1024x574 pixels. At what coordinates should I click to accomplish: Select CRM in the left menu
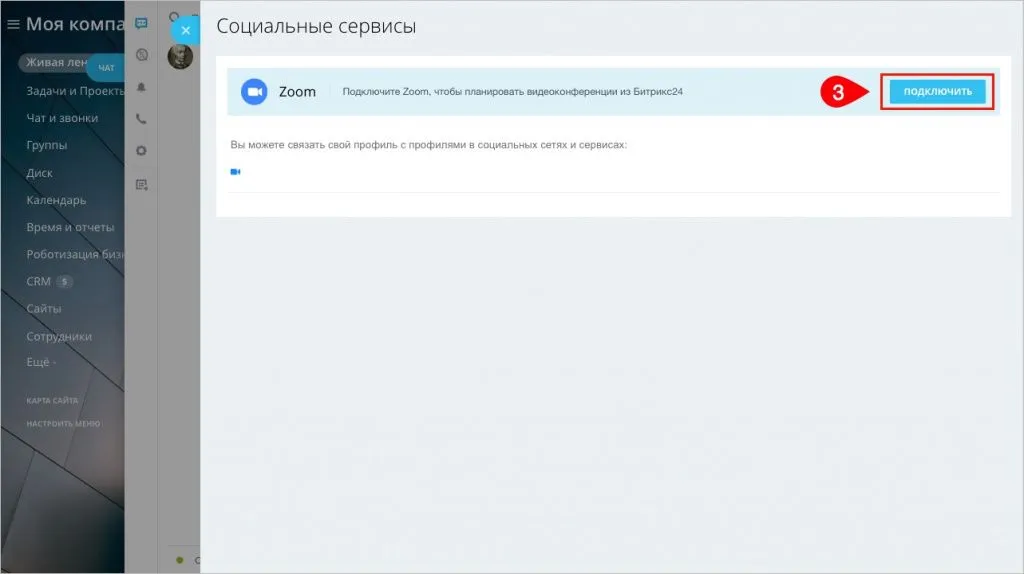click(38, 281)
